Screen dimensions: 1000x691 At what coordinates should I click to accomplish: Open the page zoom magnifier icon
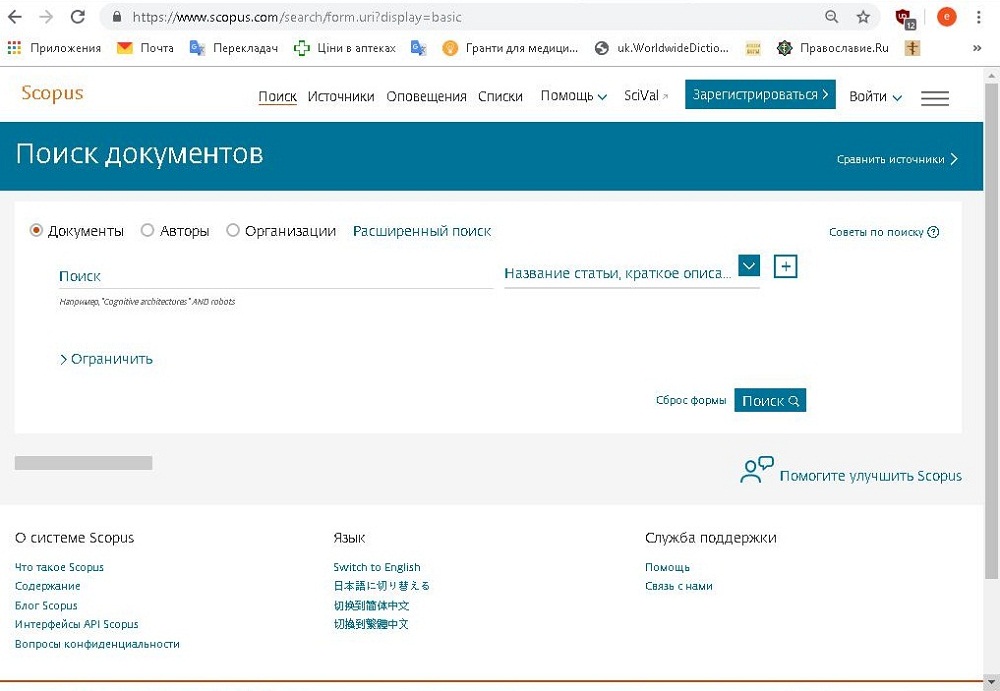click(831, 17)
